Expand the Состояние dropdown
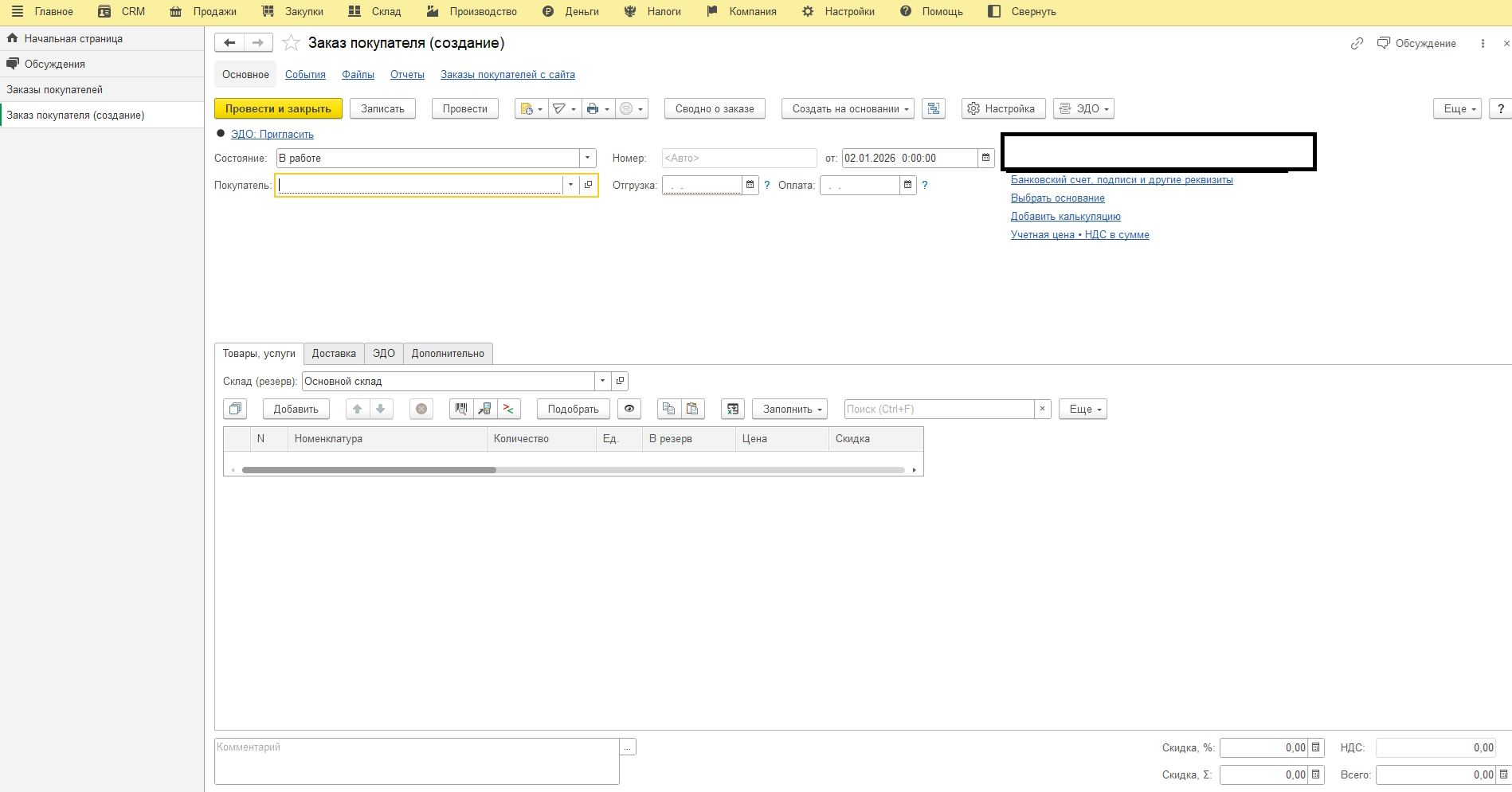This screenshot has height=792, width=1512. (x=587, y=158)
